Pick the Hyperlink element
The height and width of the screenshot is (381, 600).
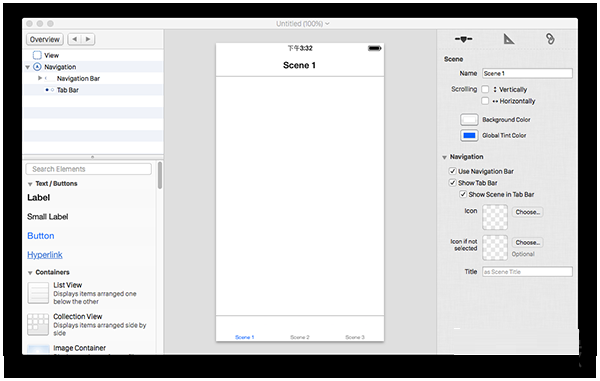(45, 255)
